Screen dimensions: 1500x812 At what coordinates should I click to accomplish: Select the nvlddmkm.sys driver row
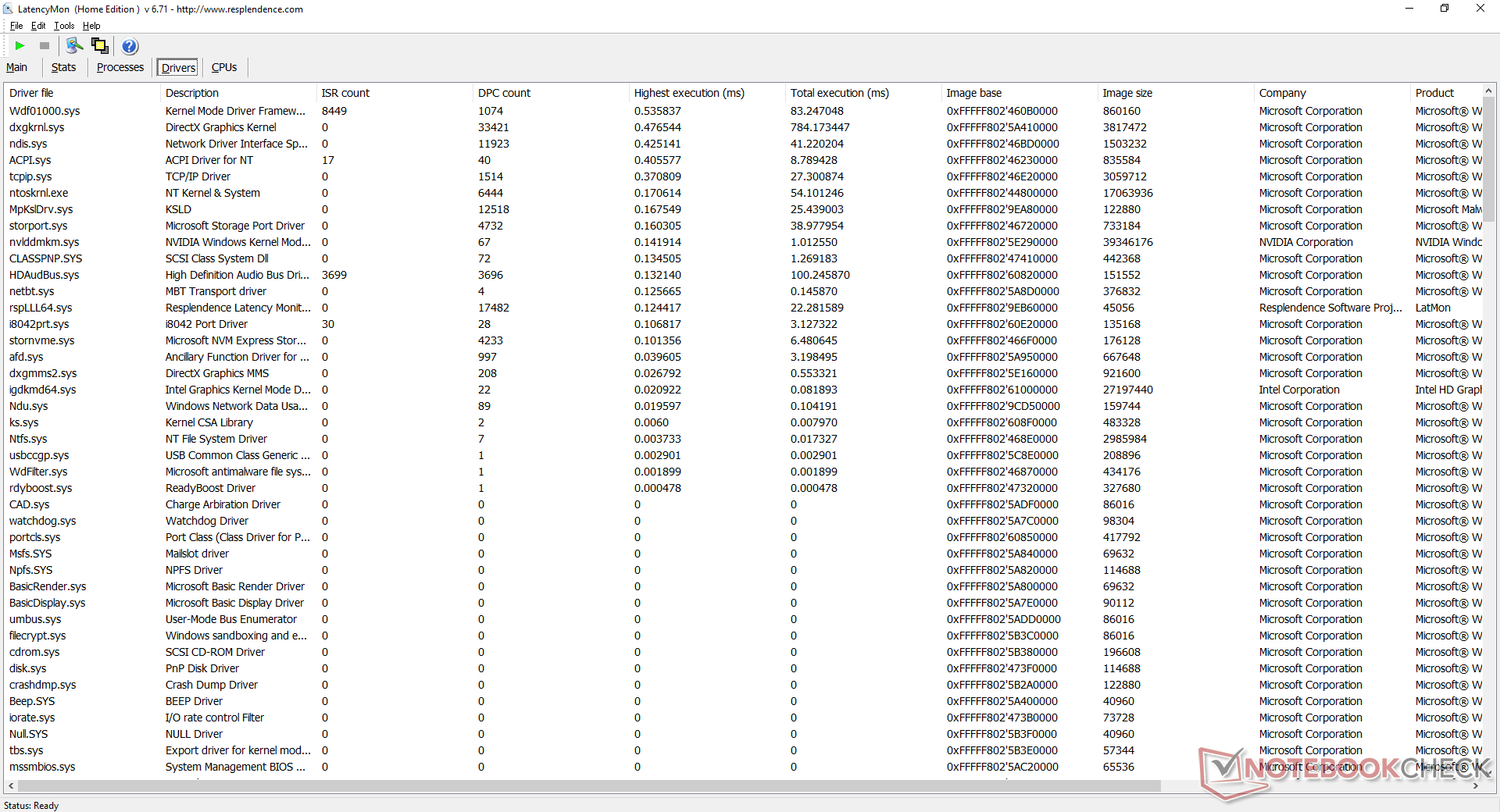click(743, 242)
